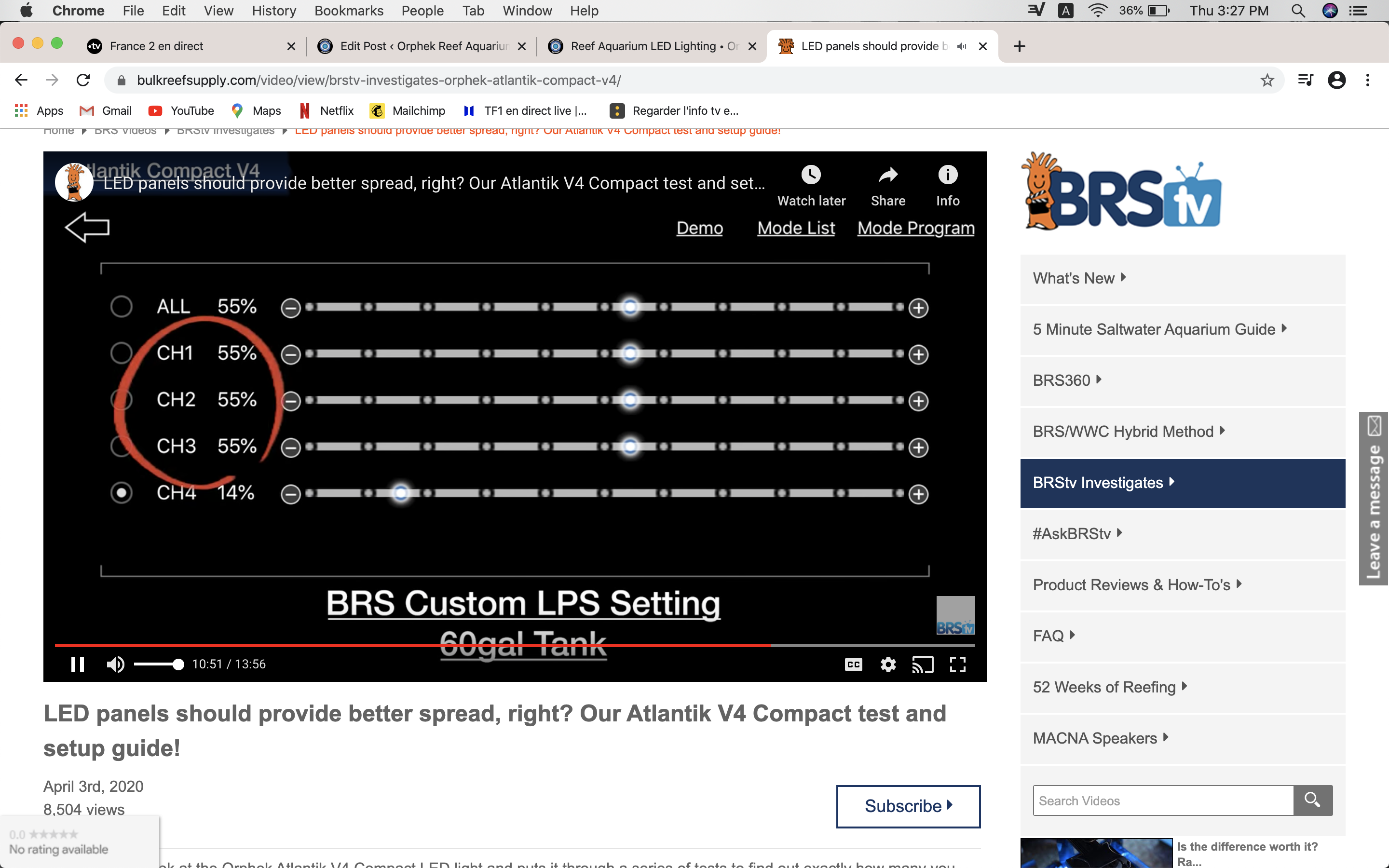This screenshot has height=868, width=1389.
Task: Switch to France 2 en direct tab
Action: [x=190, y=46]
